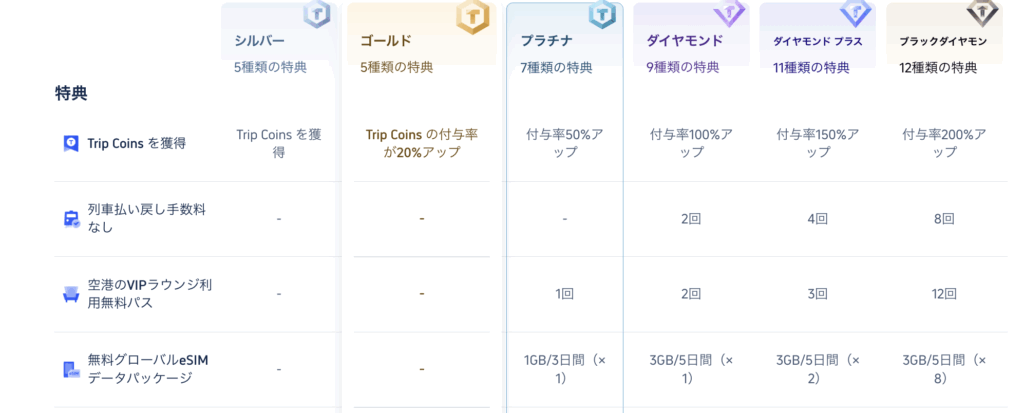
Task: Click the global eSIM data package icon
Action: [71, 369]
